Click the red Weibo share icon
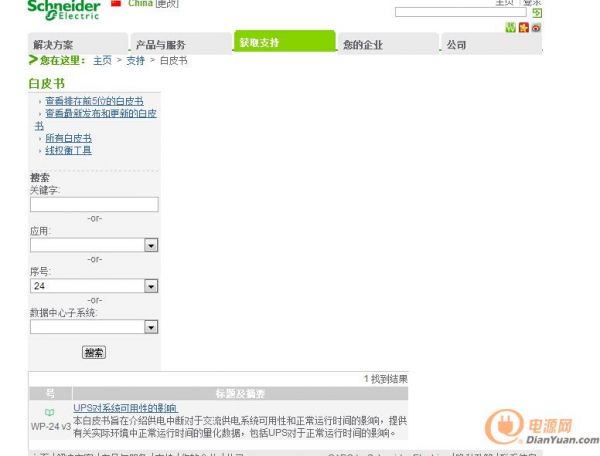 pos(537,27)
